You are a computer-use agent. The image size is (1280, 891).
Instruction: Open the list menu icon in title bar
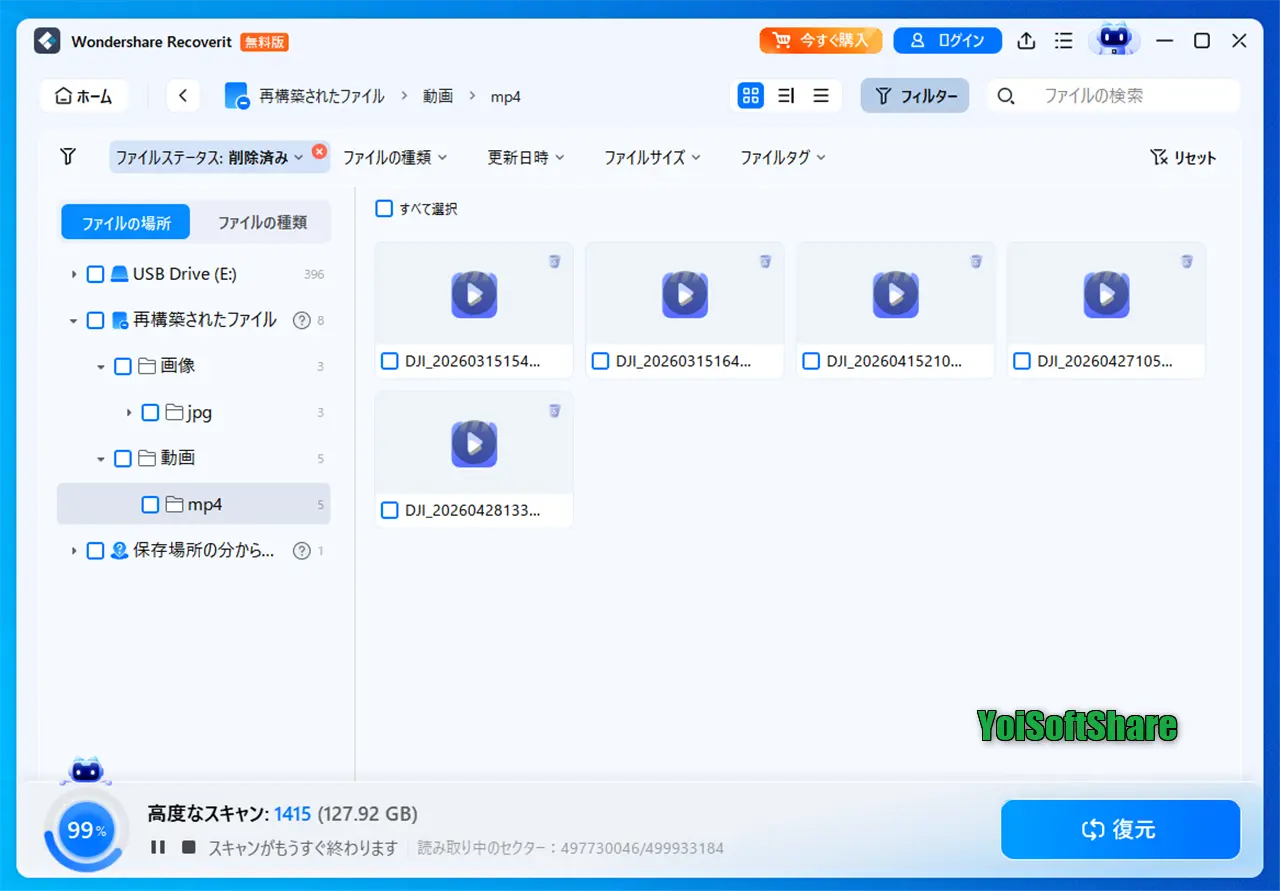(1064, 41)
